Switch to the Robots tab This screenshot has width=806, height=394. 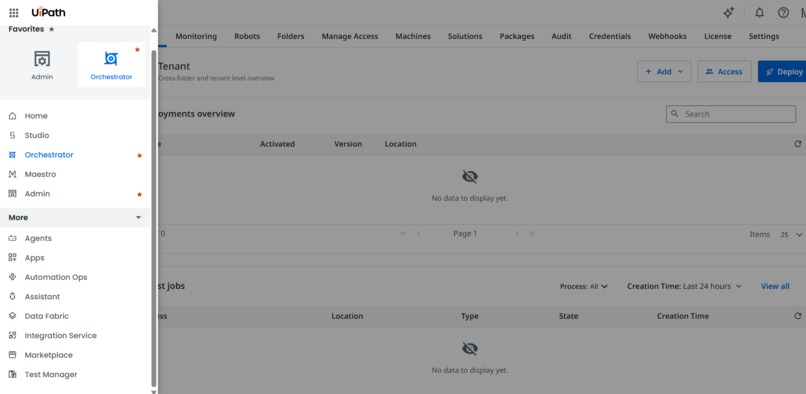tap(247, 36)
